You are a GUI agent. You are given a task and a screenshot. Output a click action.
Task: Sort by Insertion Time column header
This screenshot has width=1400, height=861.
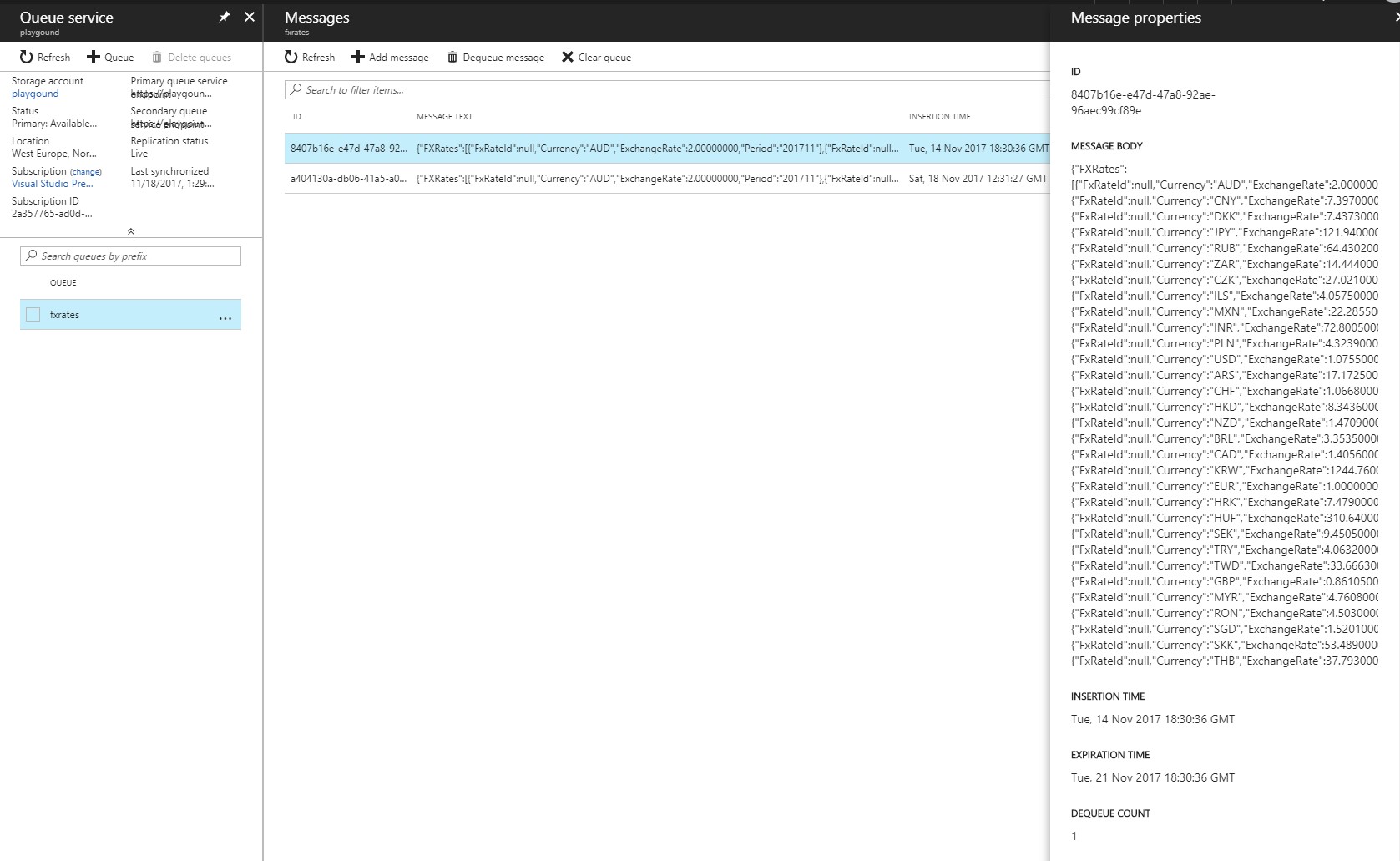[x=939, y=116]
